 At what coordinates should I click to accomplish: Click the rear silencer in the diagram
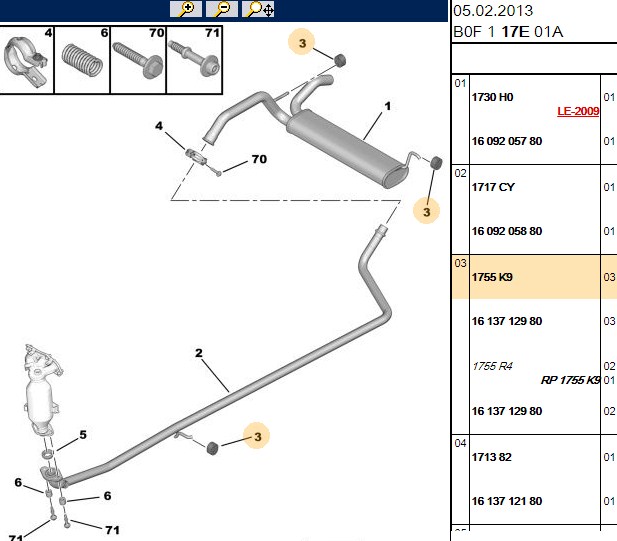[x=346, y=150]
